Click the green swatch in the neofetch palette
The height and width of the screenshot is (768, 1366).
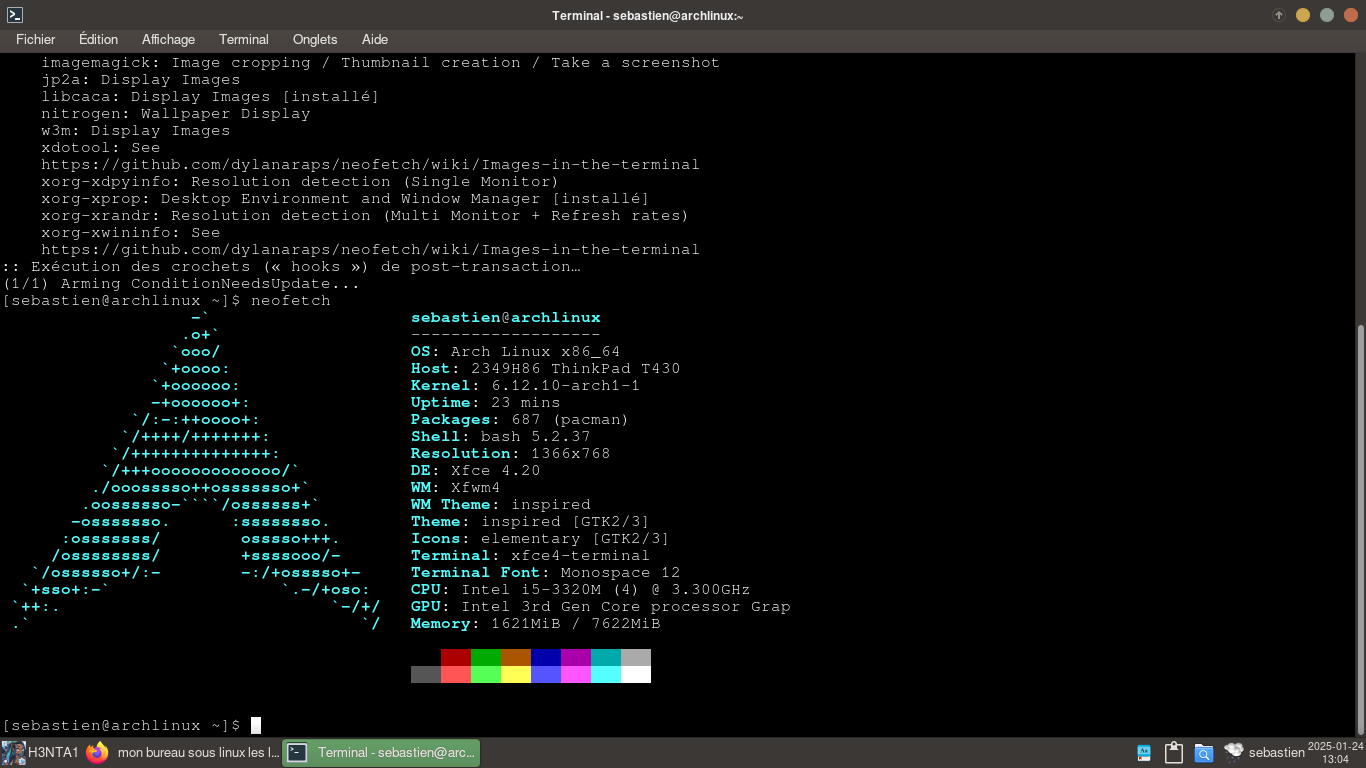click(486, 658)
